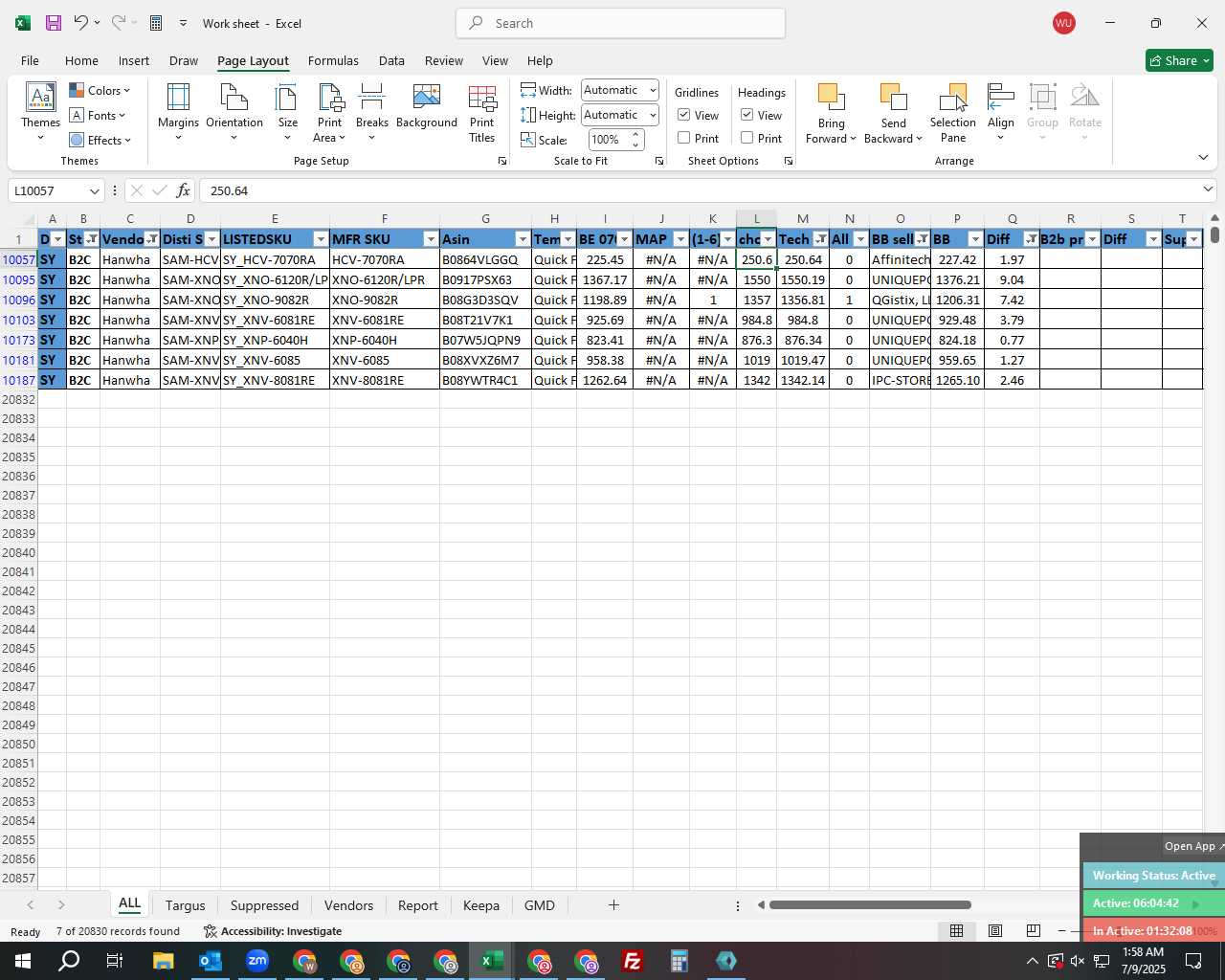This screenshot has width=1225, height=980.
Task: Toggle Headings View checkbox
Action: pos(747,115)
